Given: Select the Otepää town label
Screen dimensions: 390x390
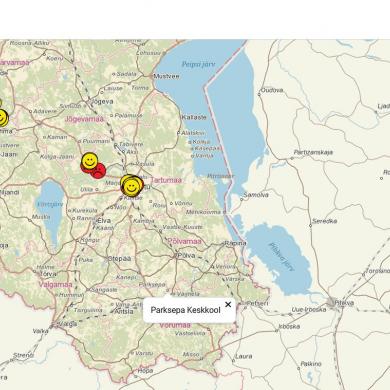Looking at the screenshot, I should click(x=119, y=259).
